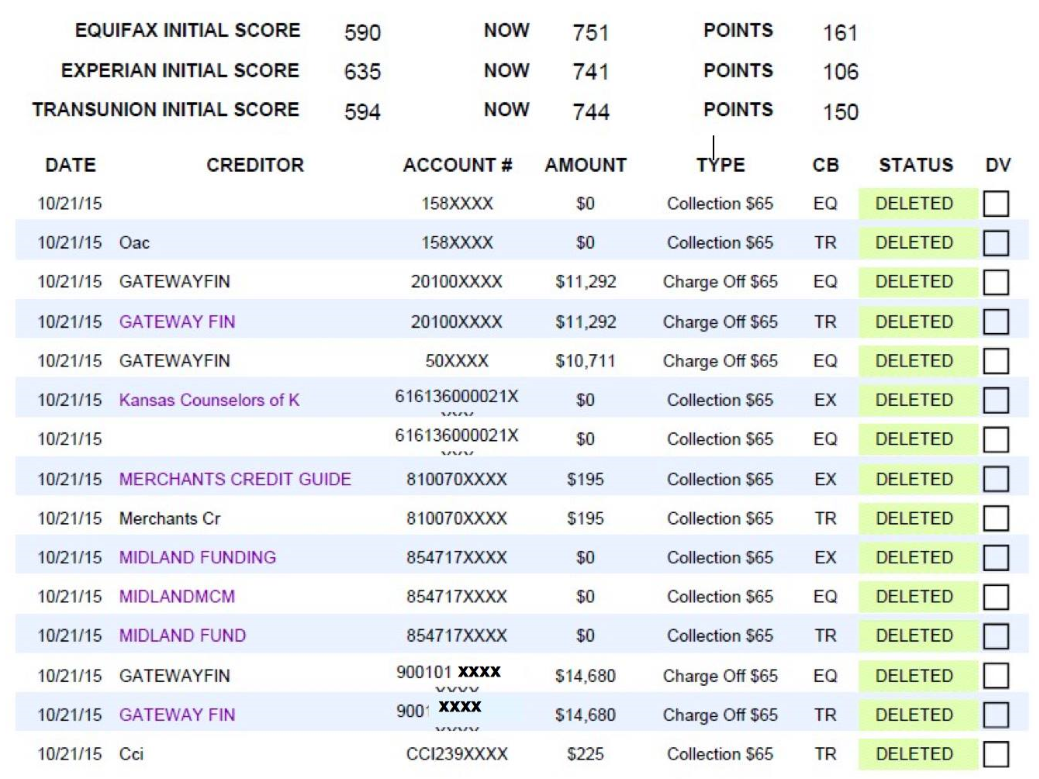Select the Experian initial score 635
The image size is (1039, 779).
[362, 72]
